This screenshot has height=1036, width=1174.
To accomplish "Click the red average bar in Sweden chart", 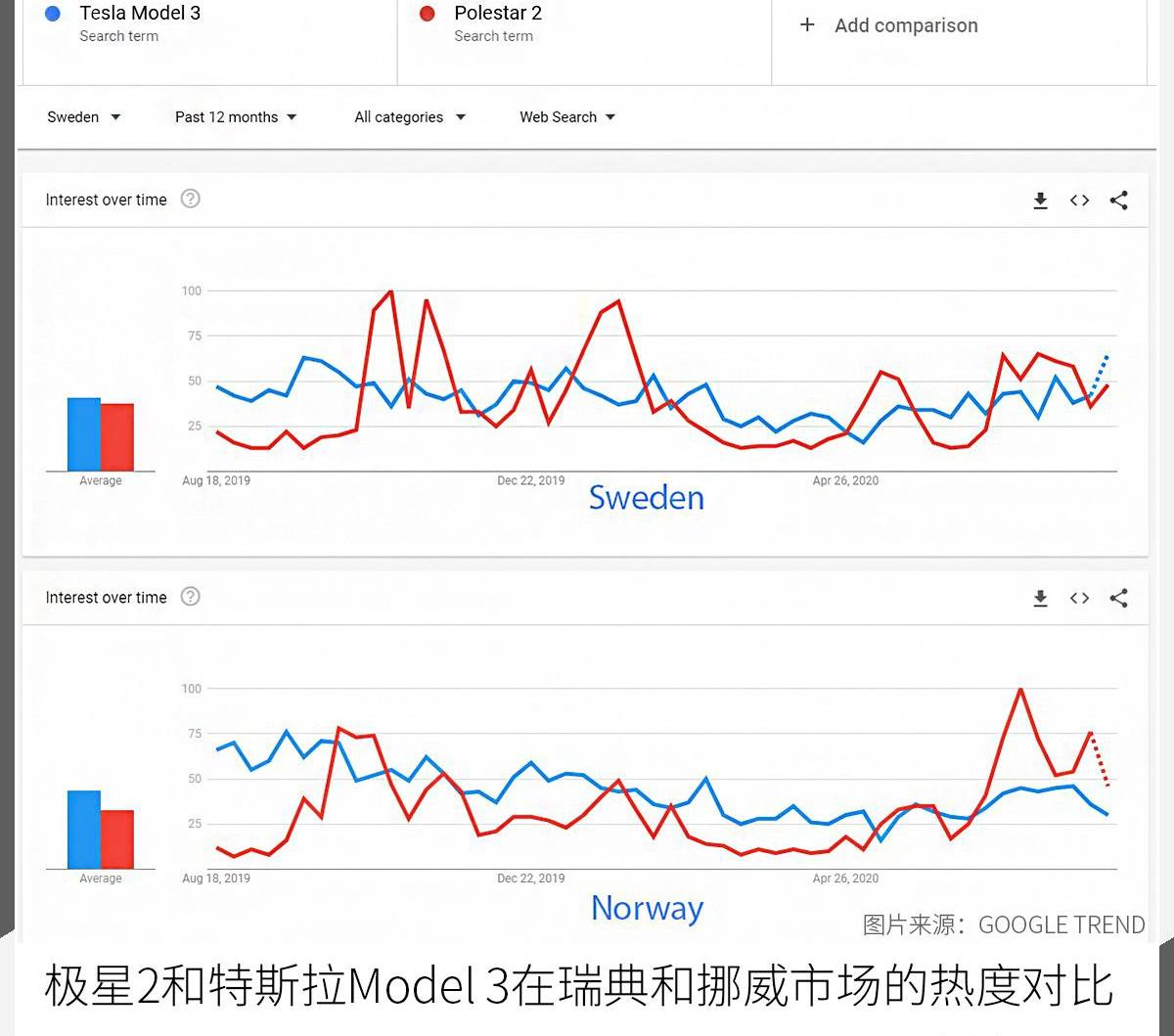I will click(x=117, y=437).
